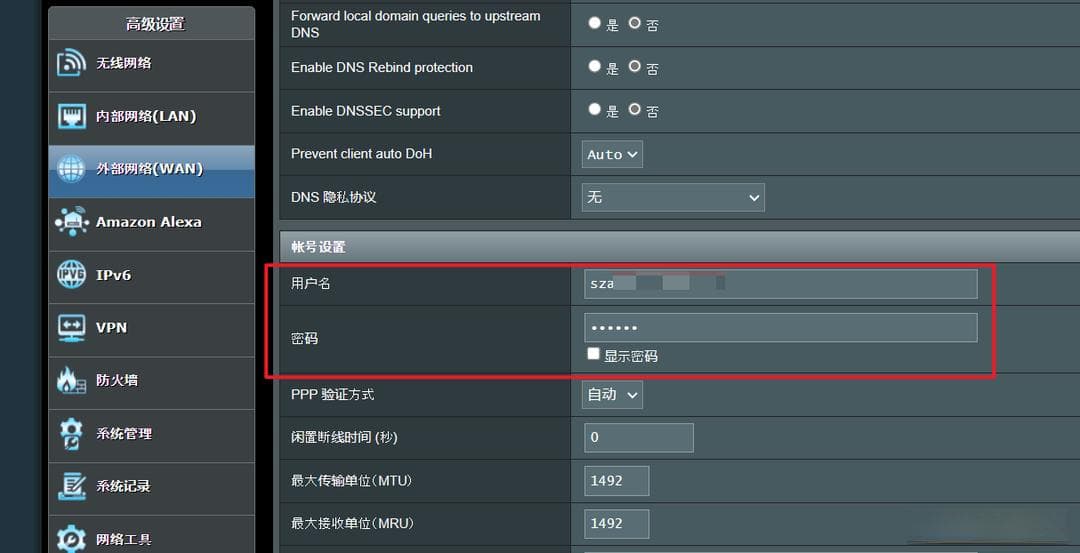Select 是 for Enable DNSSEC support

(594, 109)
